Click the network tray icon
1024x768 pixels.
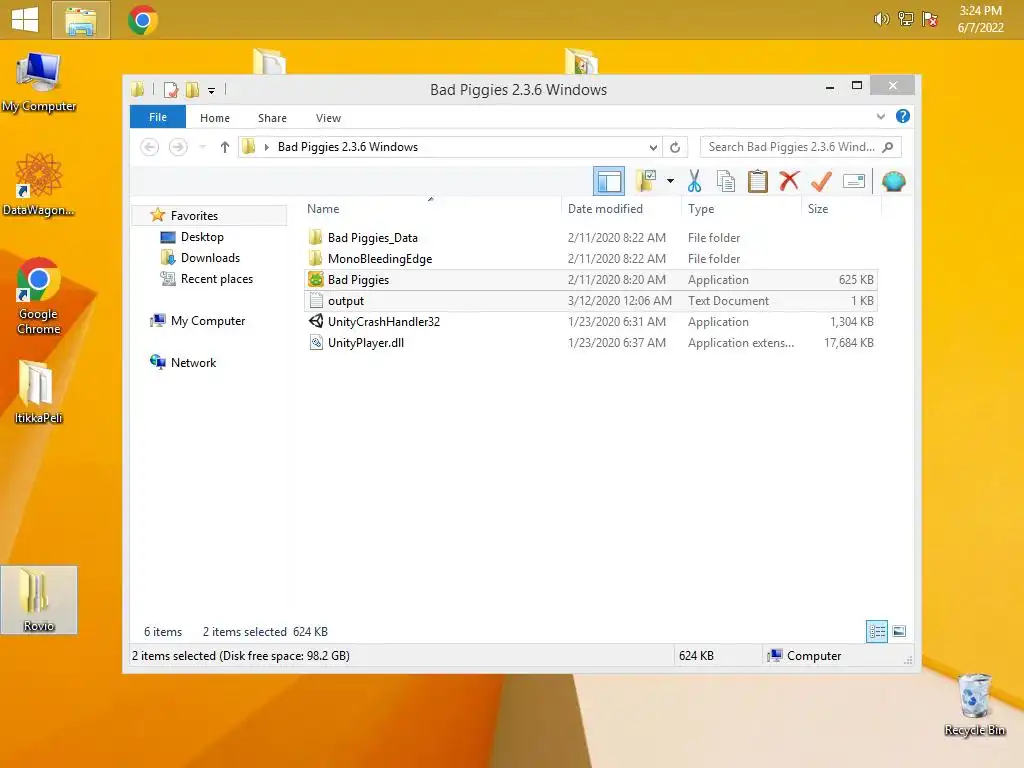pos(905,19)
